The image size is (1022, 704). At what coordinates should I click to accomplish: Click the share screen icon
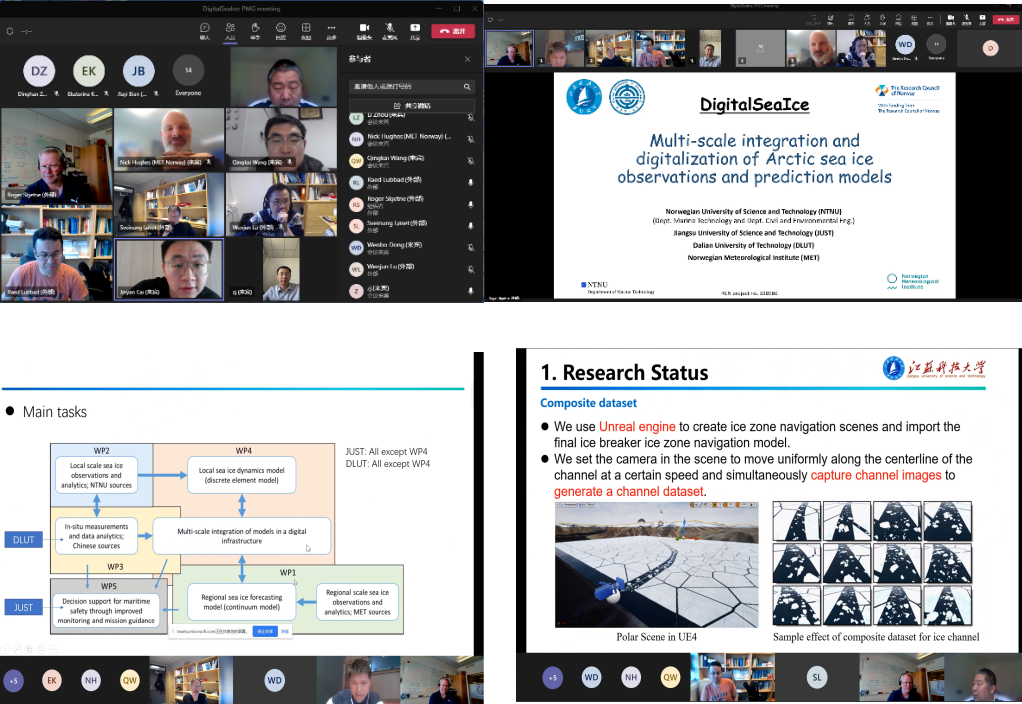tap(415, 29)
